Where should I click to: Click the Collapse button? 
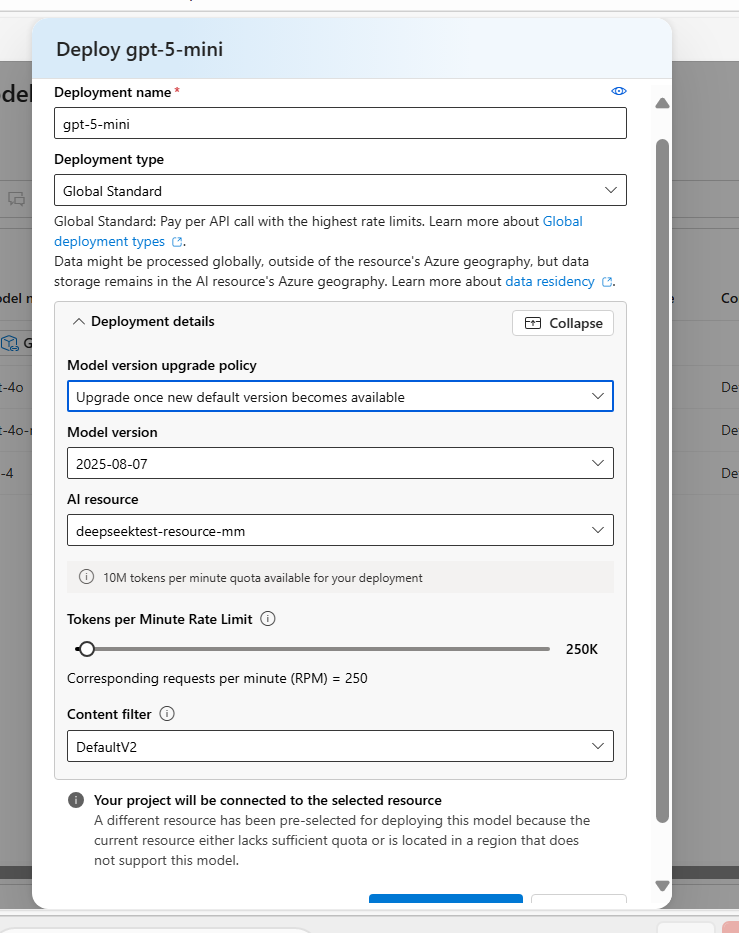pyautogui.click(x=563, y=323)
